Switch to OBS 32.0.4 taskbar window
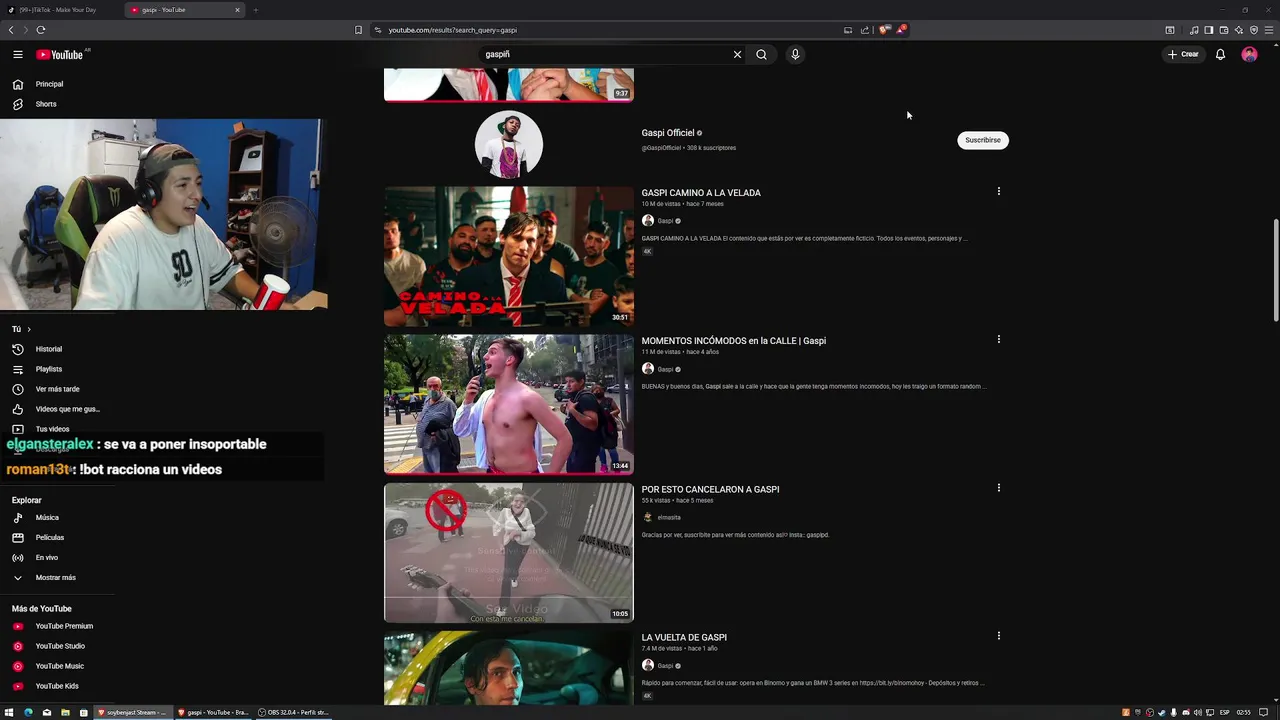 [x=293, y=712]
